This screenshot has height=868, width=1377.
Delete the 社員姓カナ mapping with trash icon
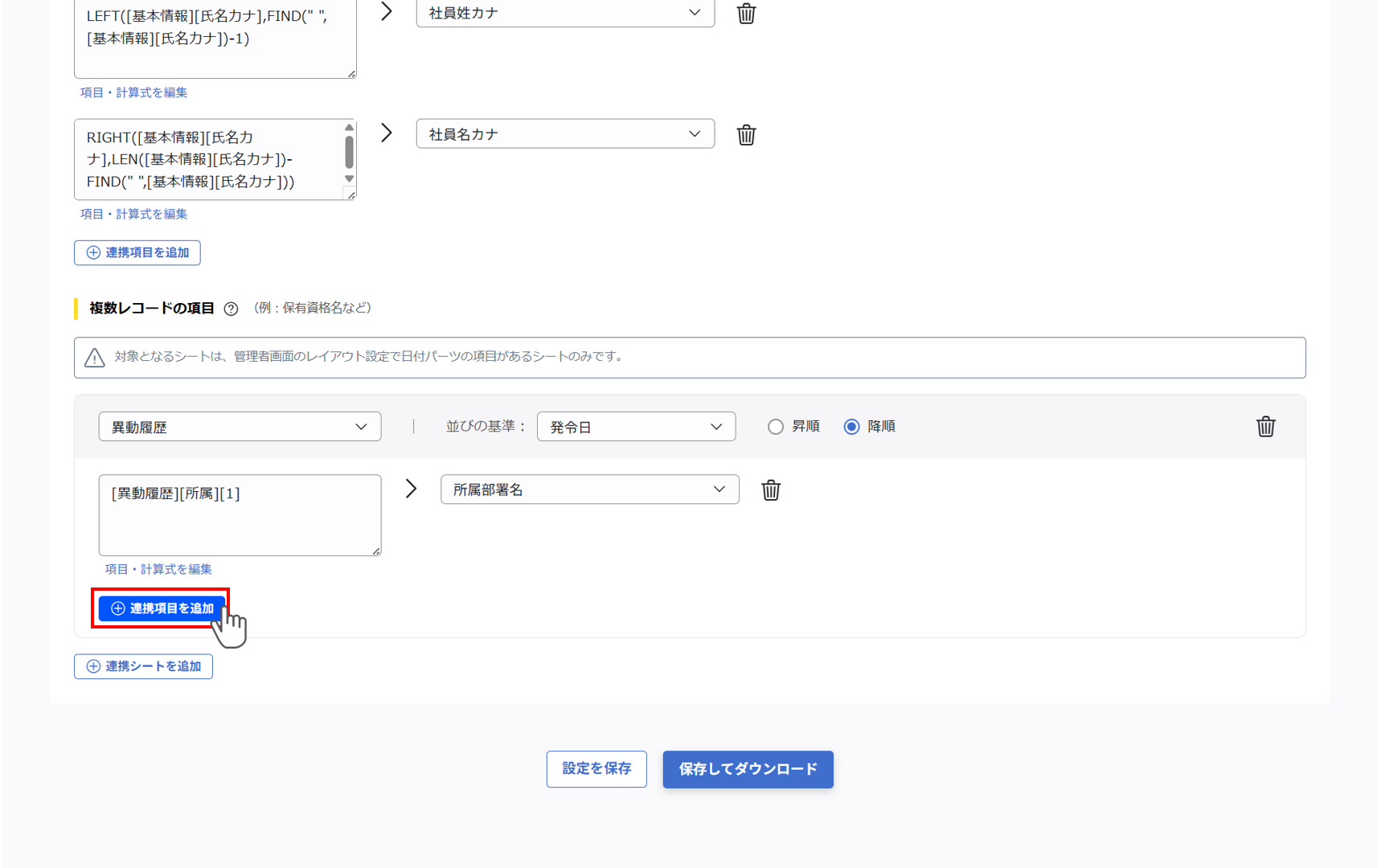click(746, 13)
